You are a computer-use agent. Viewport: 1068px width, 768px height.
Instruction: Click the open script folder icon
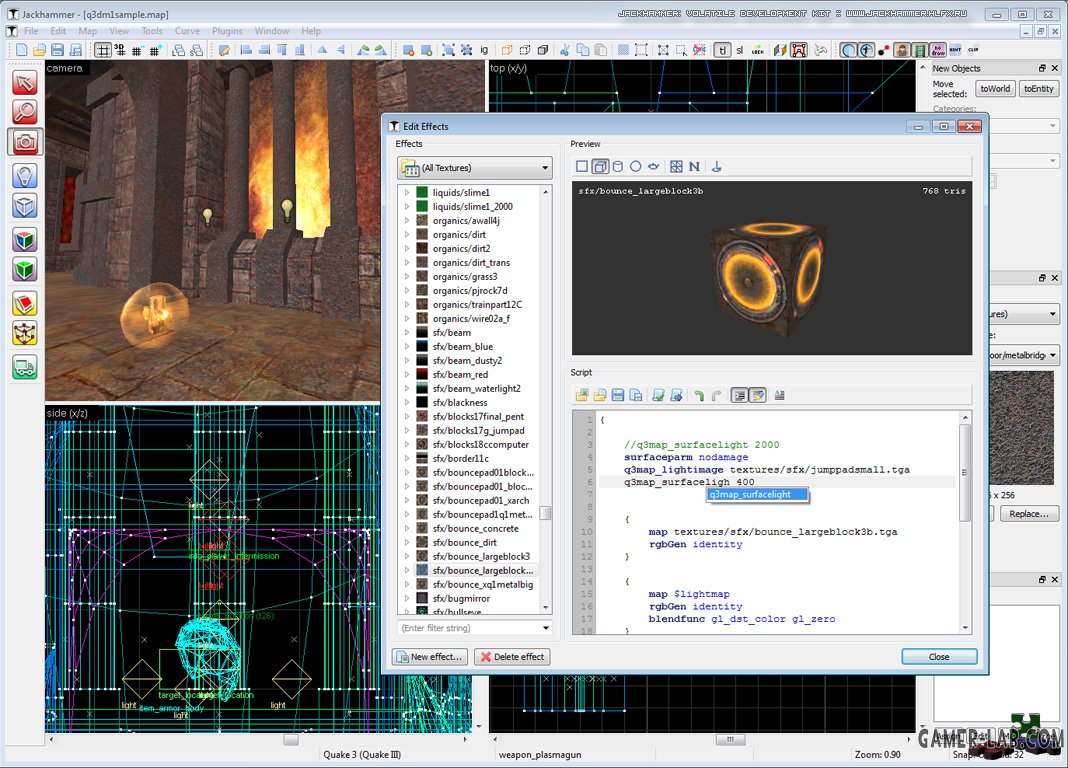pyautogui.click(x=599, y=395)
